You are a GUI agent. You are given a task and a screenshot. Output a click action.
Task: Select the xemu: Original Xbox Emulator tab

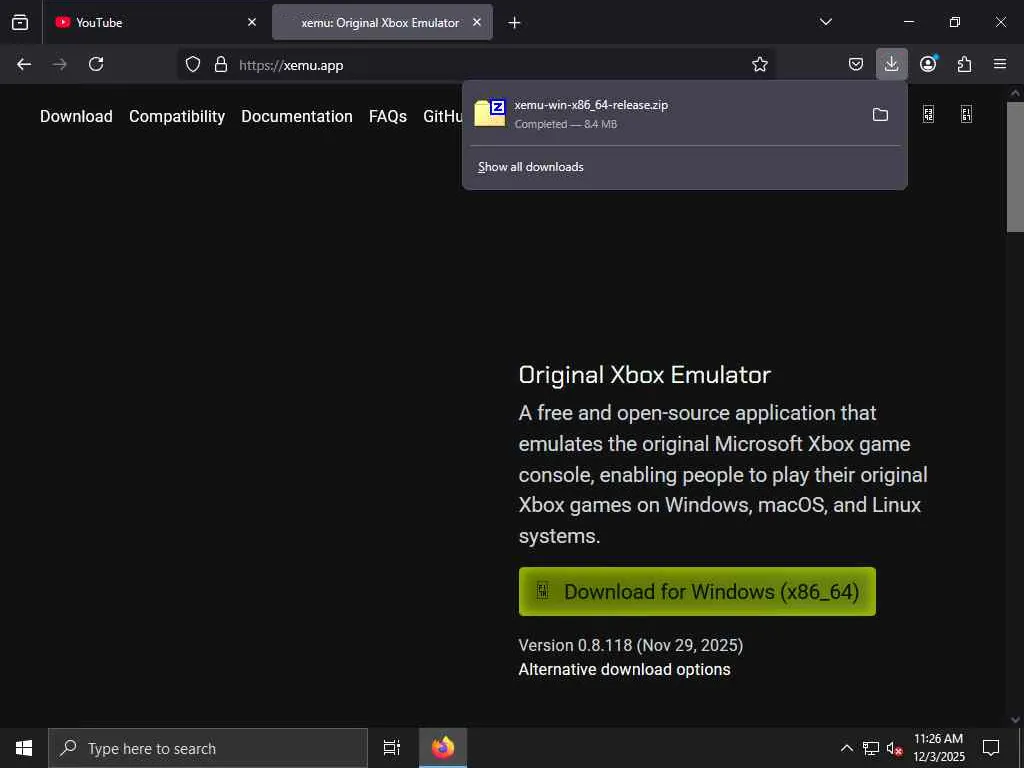click(382, 22)
